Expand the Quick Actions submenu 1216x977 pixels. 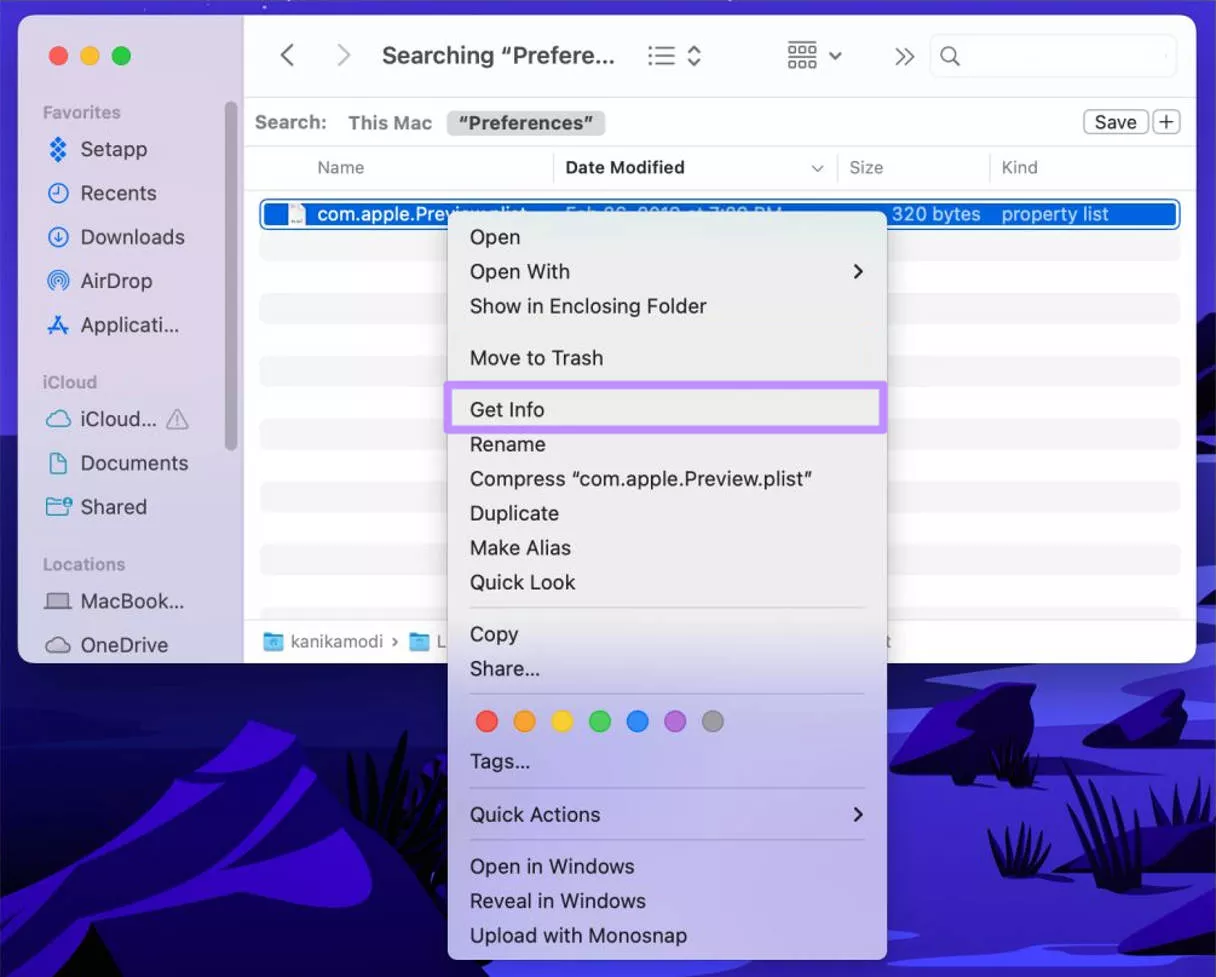666,814
